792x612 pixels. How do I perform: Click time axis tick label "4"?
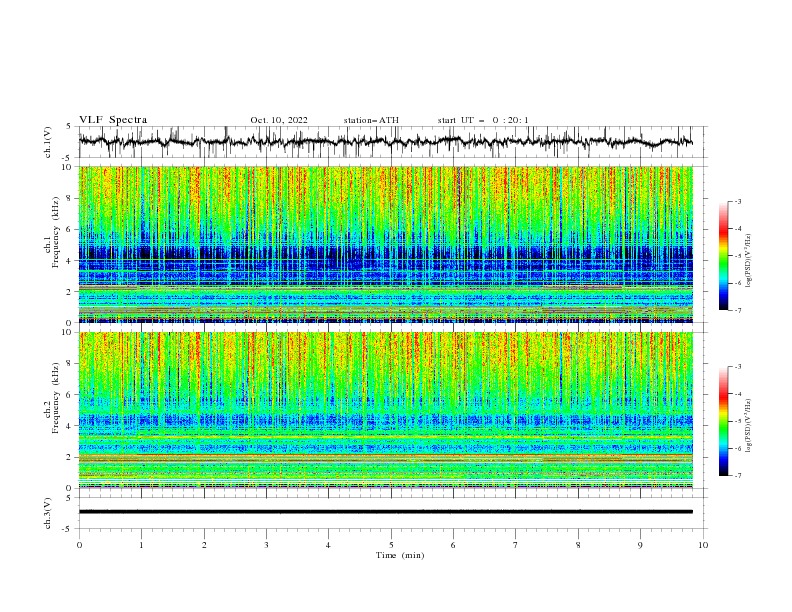tap(328, 545)
